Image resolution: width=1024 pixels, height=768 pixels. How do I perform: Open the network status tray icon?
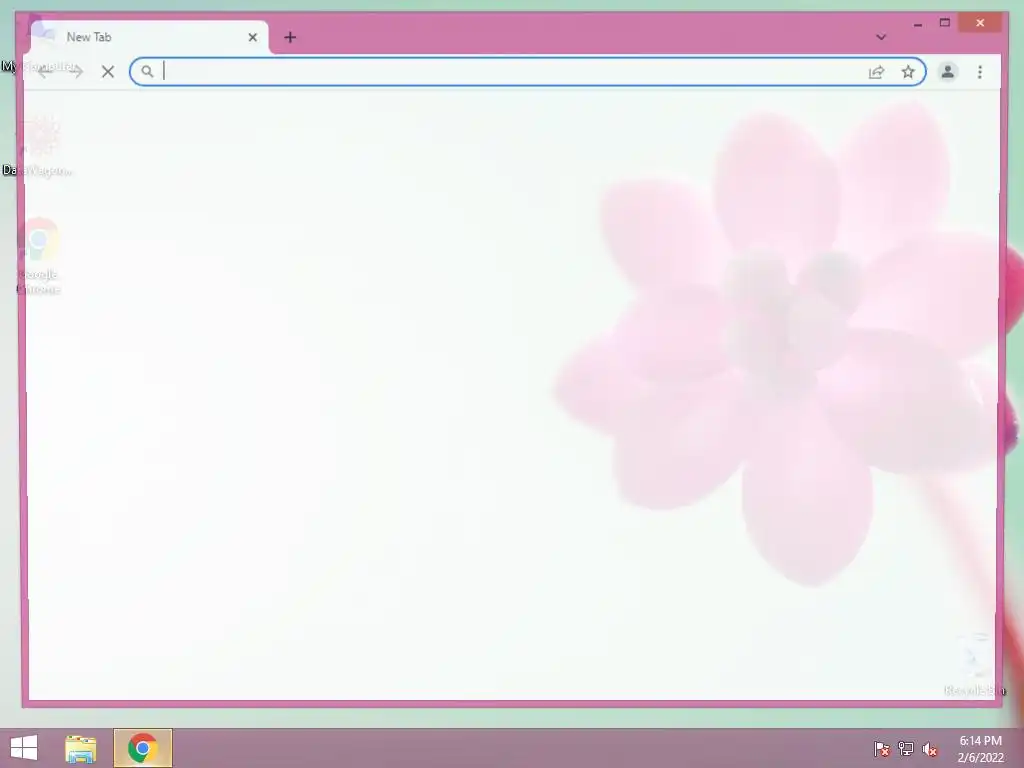tap(906, 749)
